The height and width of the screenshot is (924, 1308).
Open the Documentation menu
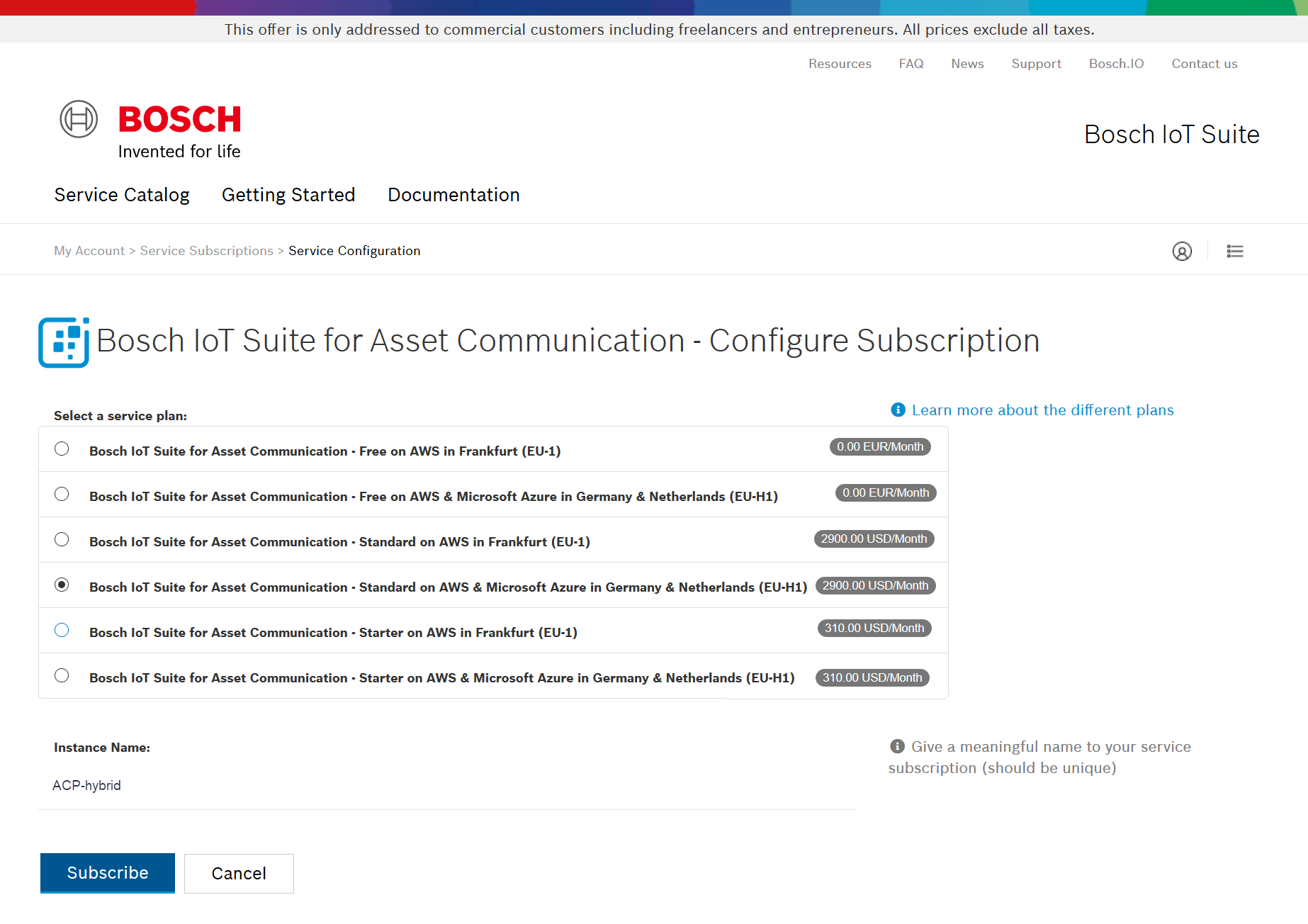coord(453,195)
